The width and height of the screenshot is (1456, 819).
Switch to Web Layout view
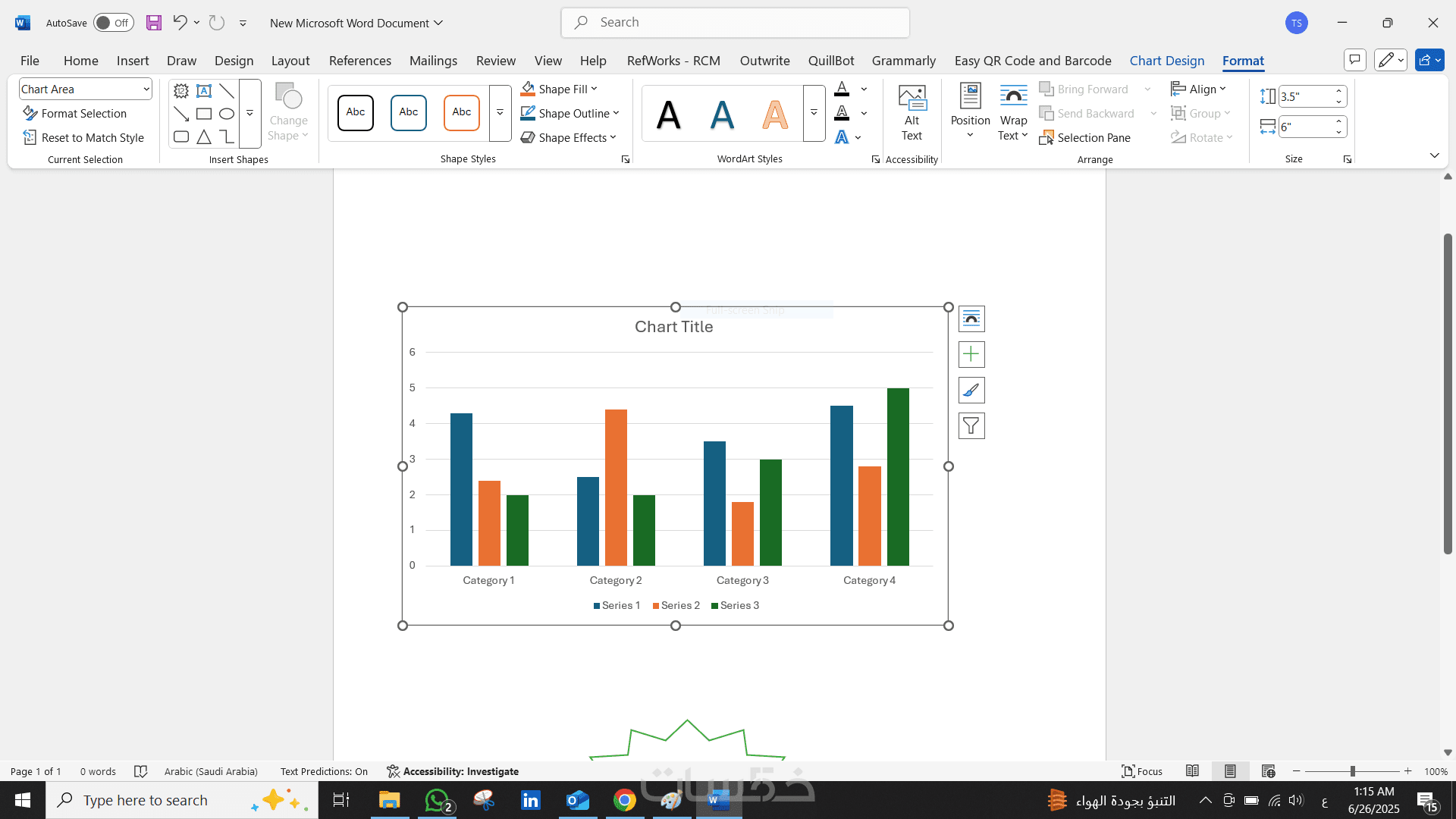tap(1268, 771)
